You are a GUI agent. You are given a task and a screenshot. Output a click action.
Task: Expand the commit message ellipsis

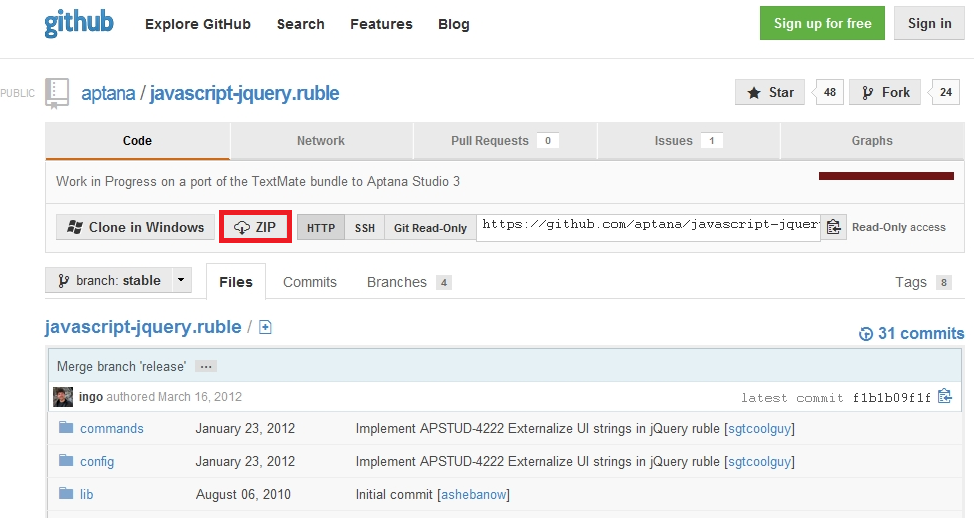[206, 366]
